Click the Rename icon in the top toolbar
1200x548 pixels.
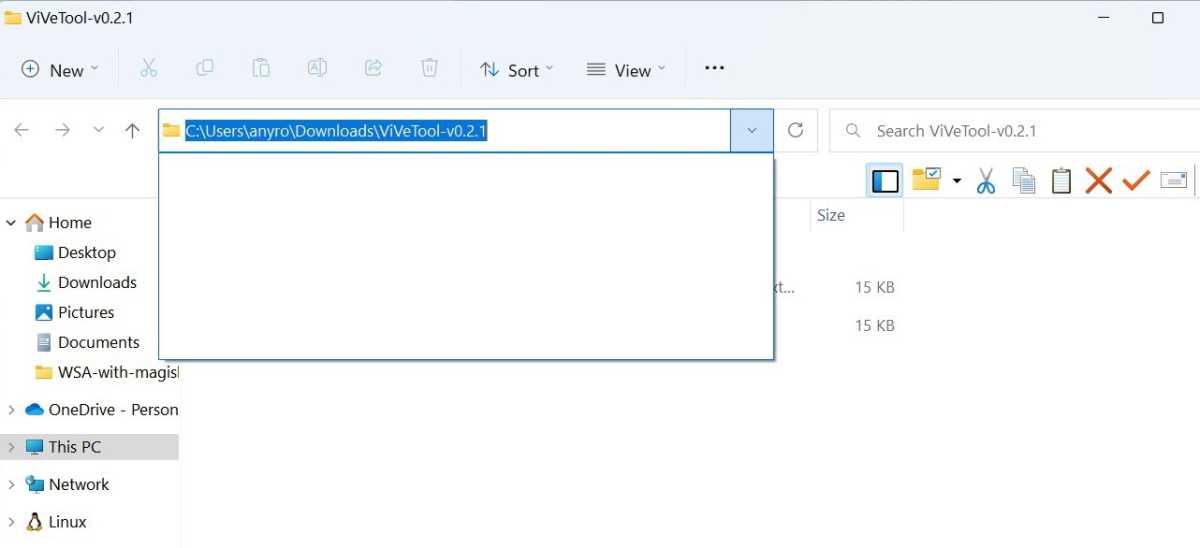(x=317, y=68)
